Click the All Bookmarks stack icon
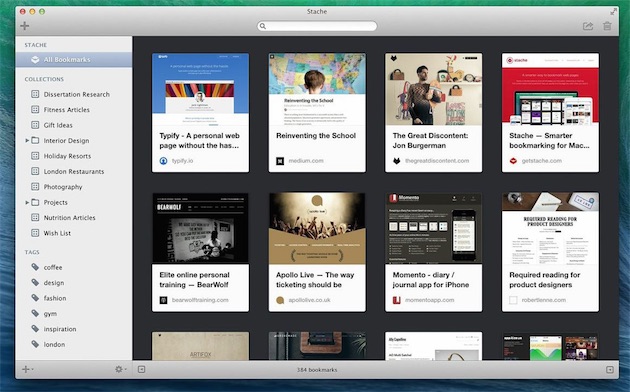This screenshot has width=630, height=392. [35, 59]
